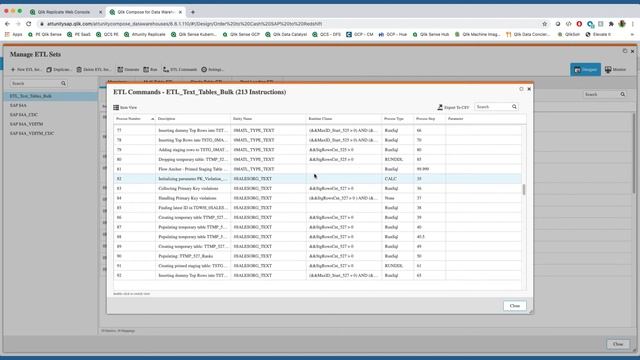Open a new browser tab
640x360 pixels.
(193, 12)
